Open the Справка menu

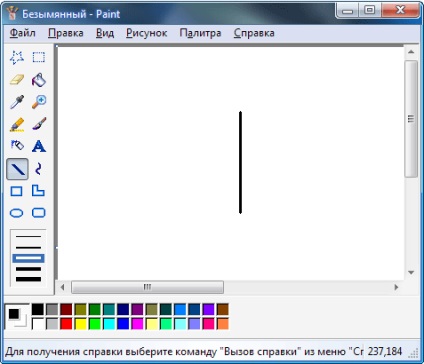254,33
